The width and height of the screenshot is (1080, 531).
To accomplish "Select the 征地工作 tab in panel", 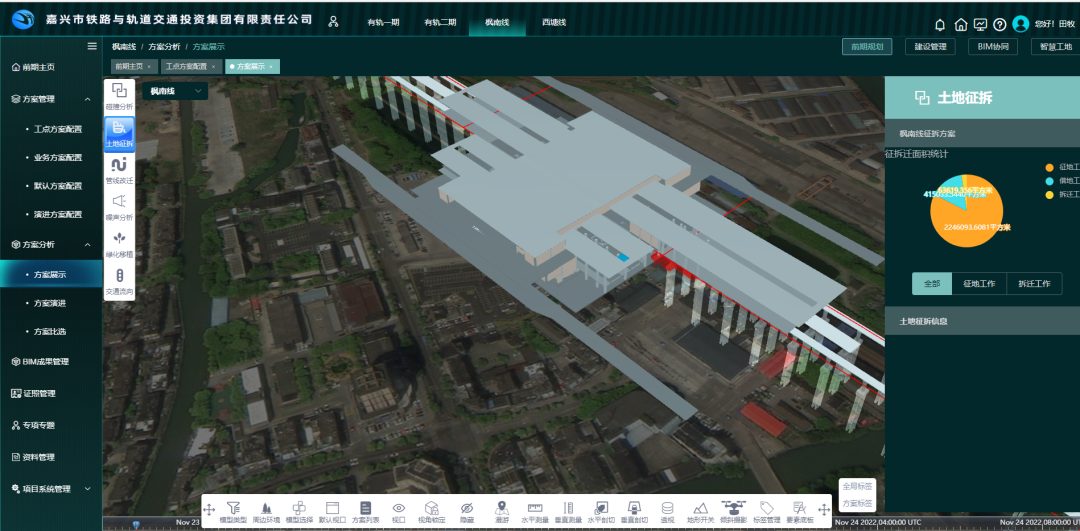I will (978, 284).
